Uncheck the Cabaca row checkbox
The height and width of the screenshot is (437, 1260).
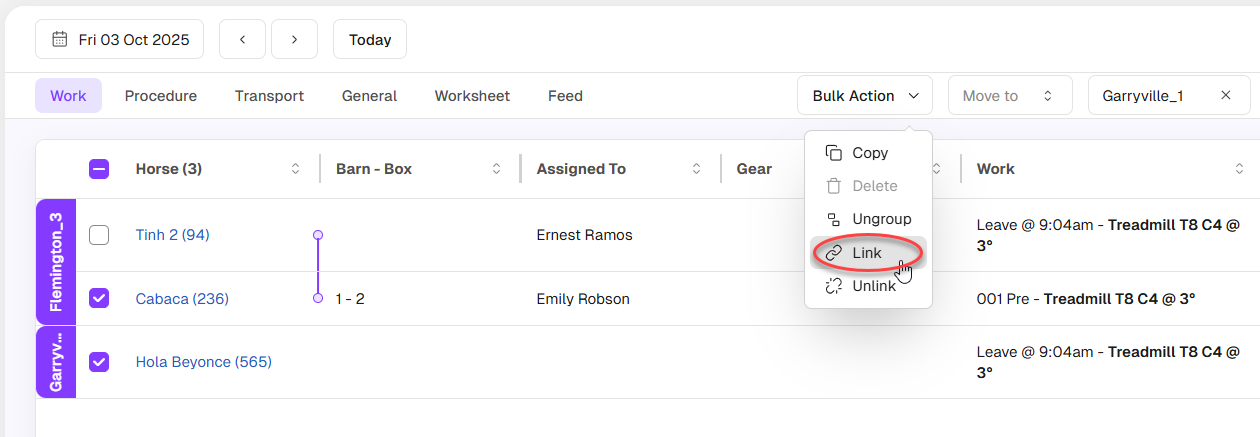[x=99, y=298]
